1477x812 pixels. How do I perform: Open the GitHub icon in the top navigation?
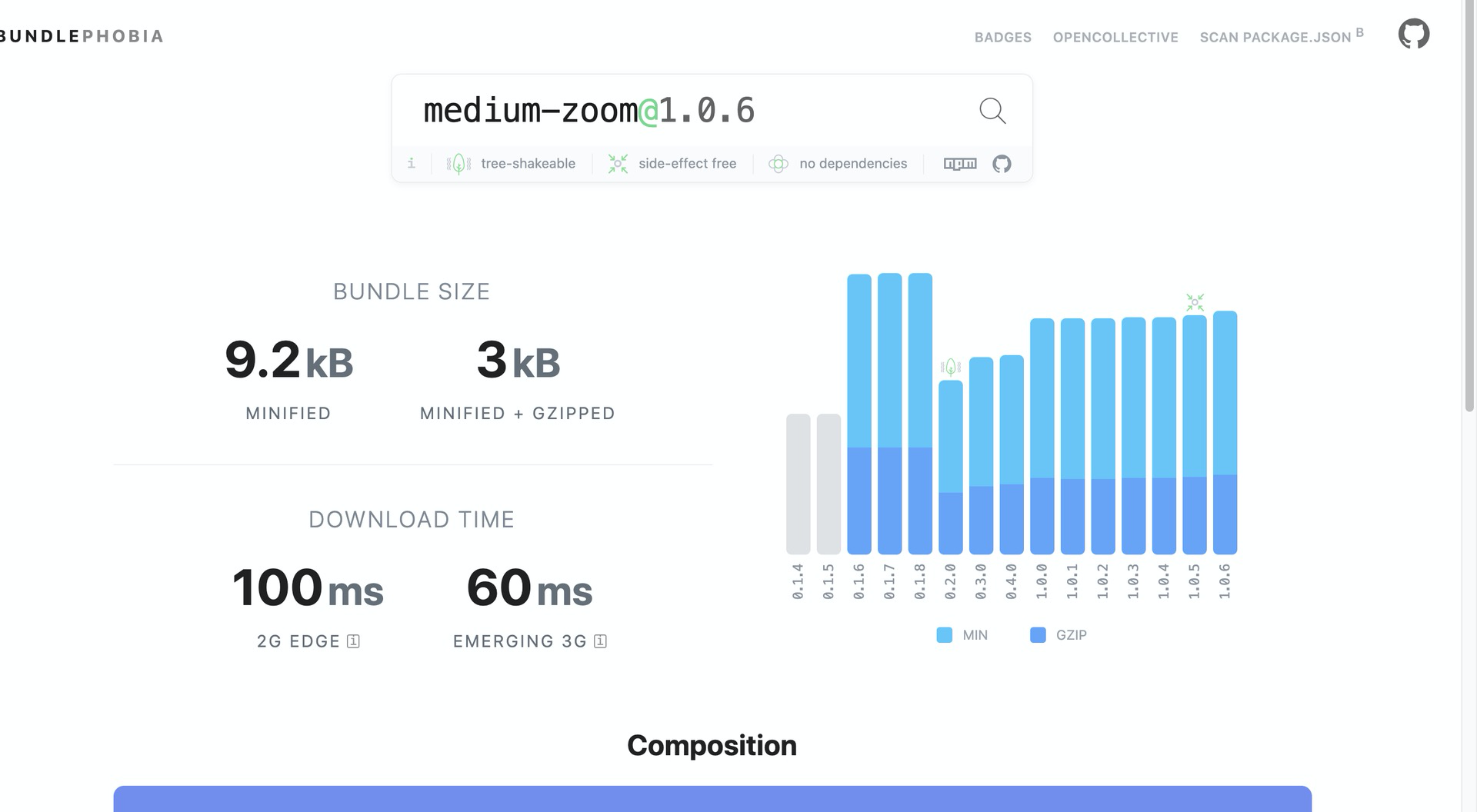(1413, 35)
